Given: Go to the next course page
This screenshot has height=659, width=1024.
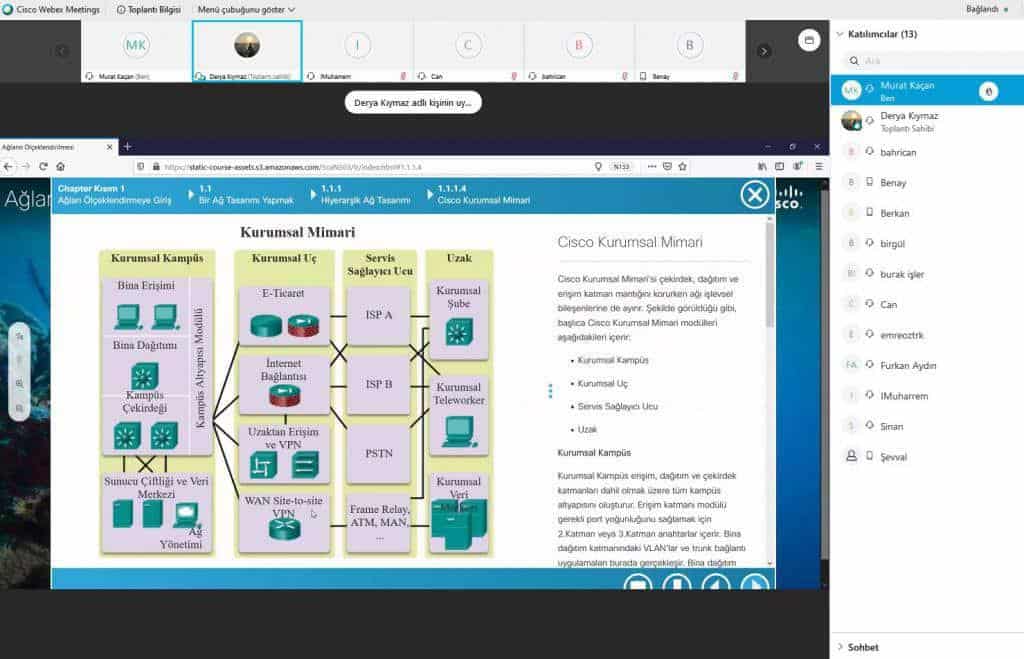Looking at the screenshot, I should click(755, 583).
